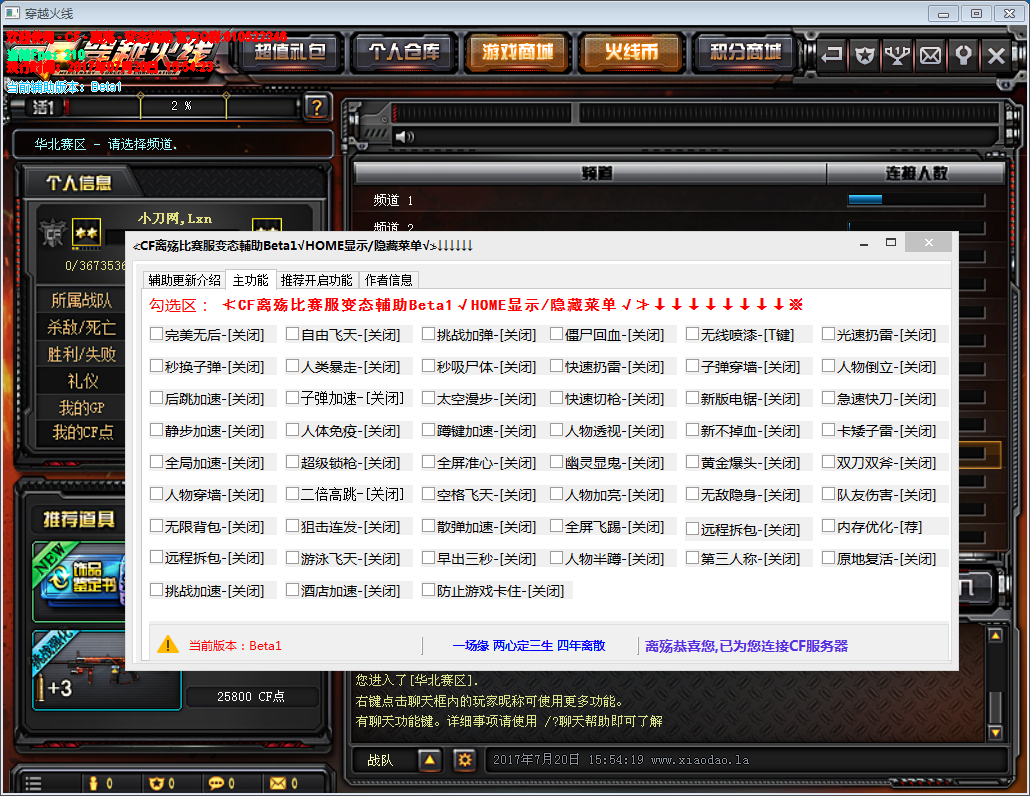
Task: Click the experience progress bar showing 2 %
Action: pos(181,106)
